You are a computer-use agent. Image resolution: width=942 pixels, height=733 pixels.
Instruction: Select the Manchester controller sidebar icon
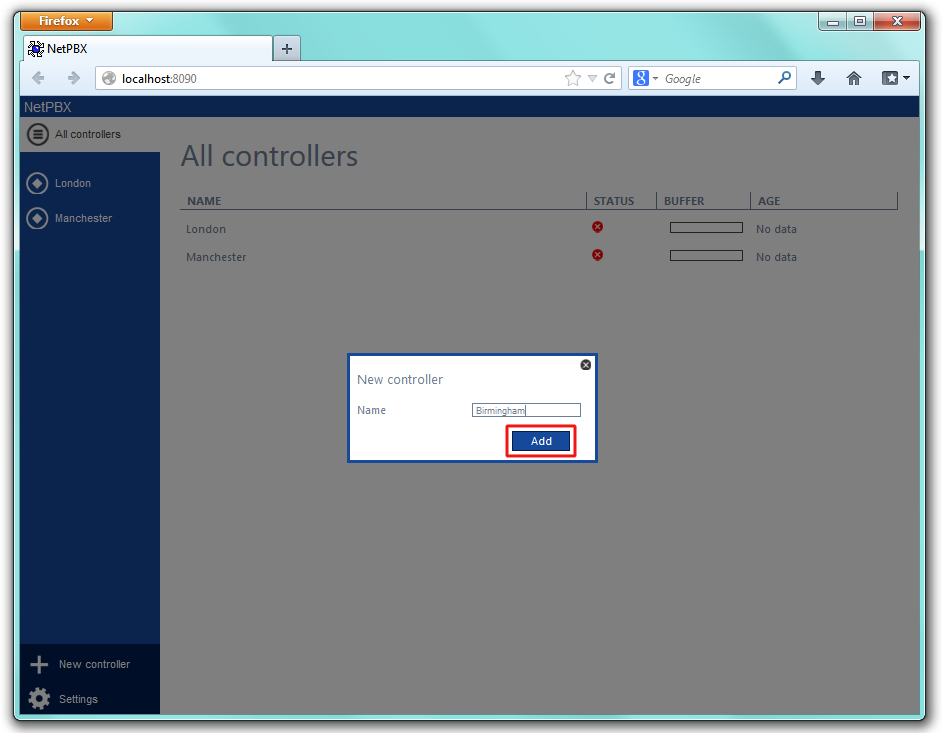37,218
